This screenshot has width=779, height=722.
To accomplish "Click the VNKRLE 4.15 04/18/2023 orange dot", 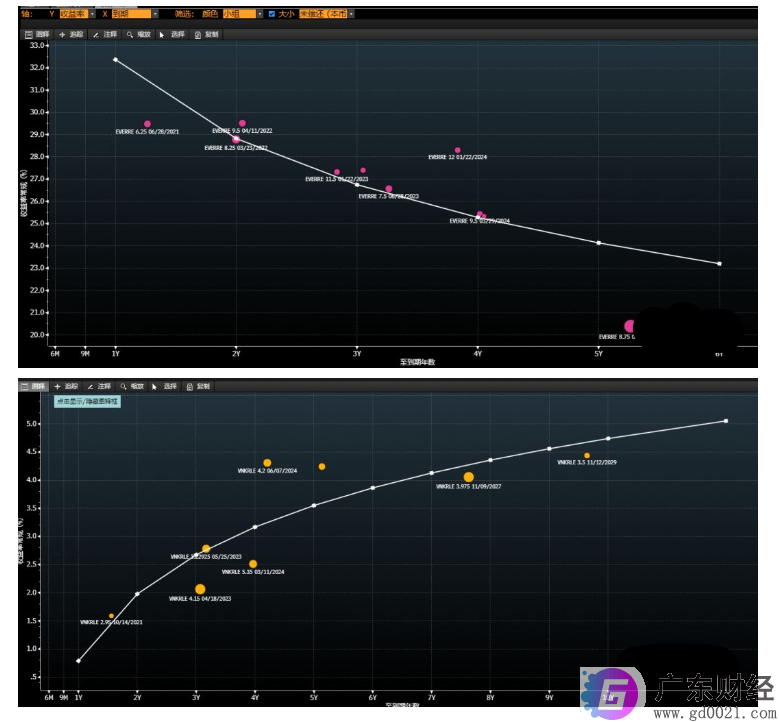I will [x=200, y=589].
